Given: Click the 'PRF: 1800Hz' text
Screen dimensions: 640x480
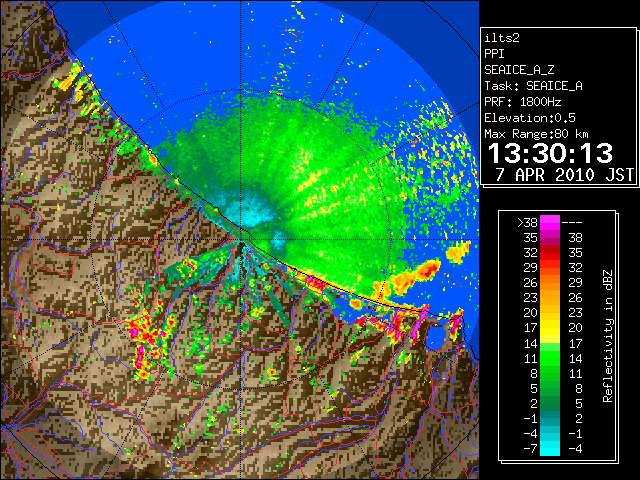Looking at the screenshot, I should coord(522,102).
